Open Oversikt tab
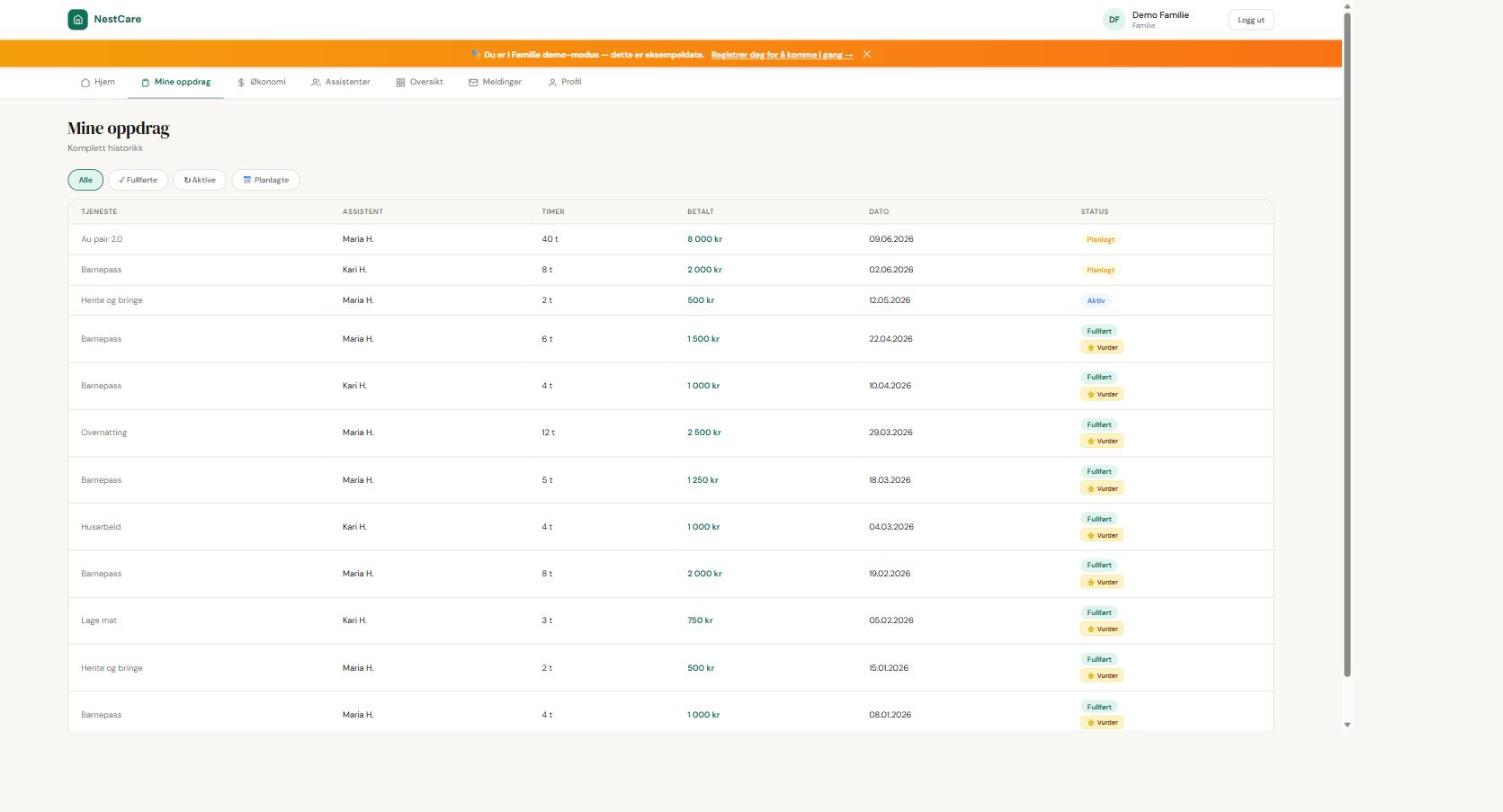The image size is (1503, 812). pyautogui.click(x=420, y=82)
